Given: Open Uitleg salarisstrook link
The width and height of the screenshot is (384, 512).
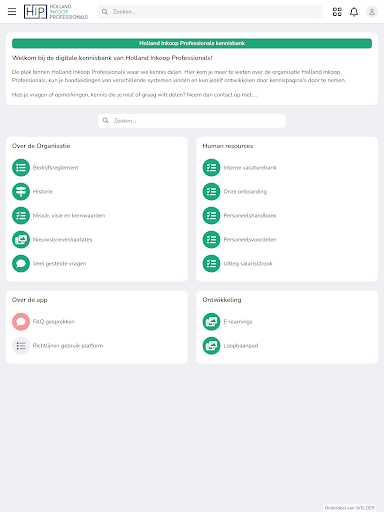Looking at the screenshot, I should (x=248, y=263).
